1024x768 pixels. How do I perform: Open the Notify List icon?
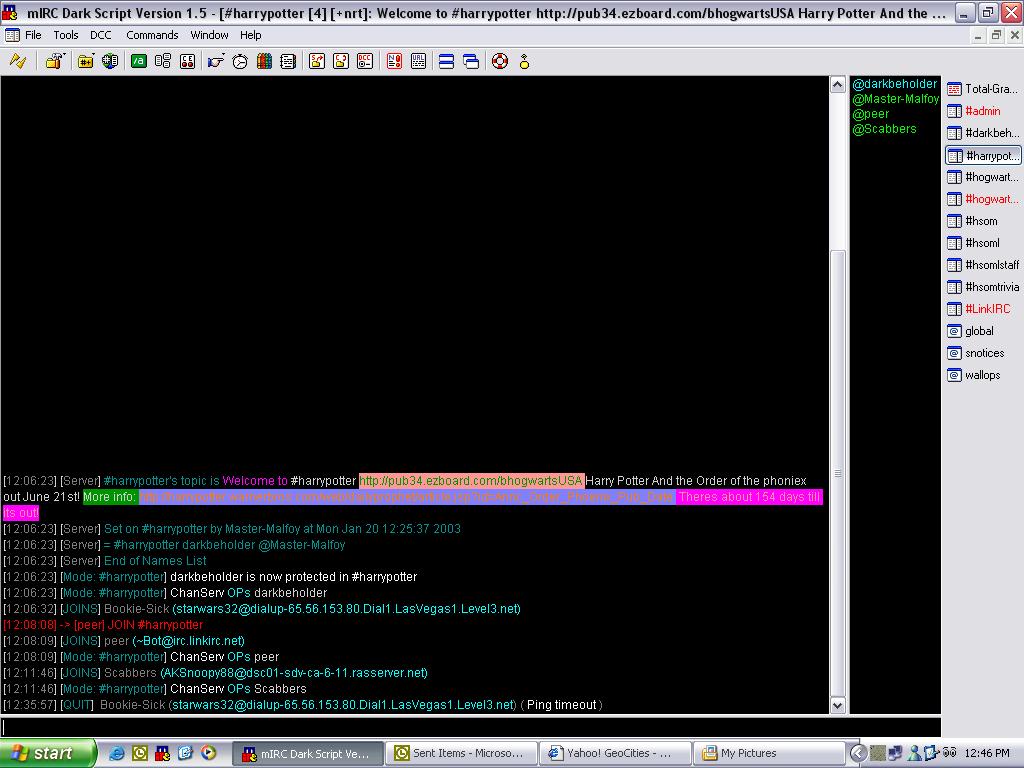[x=394, y=62]
